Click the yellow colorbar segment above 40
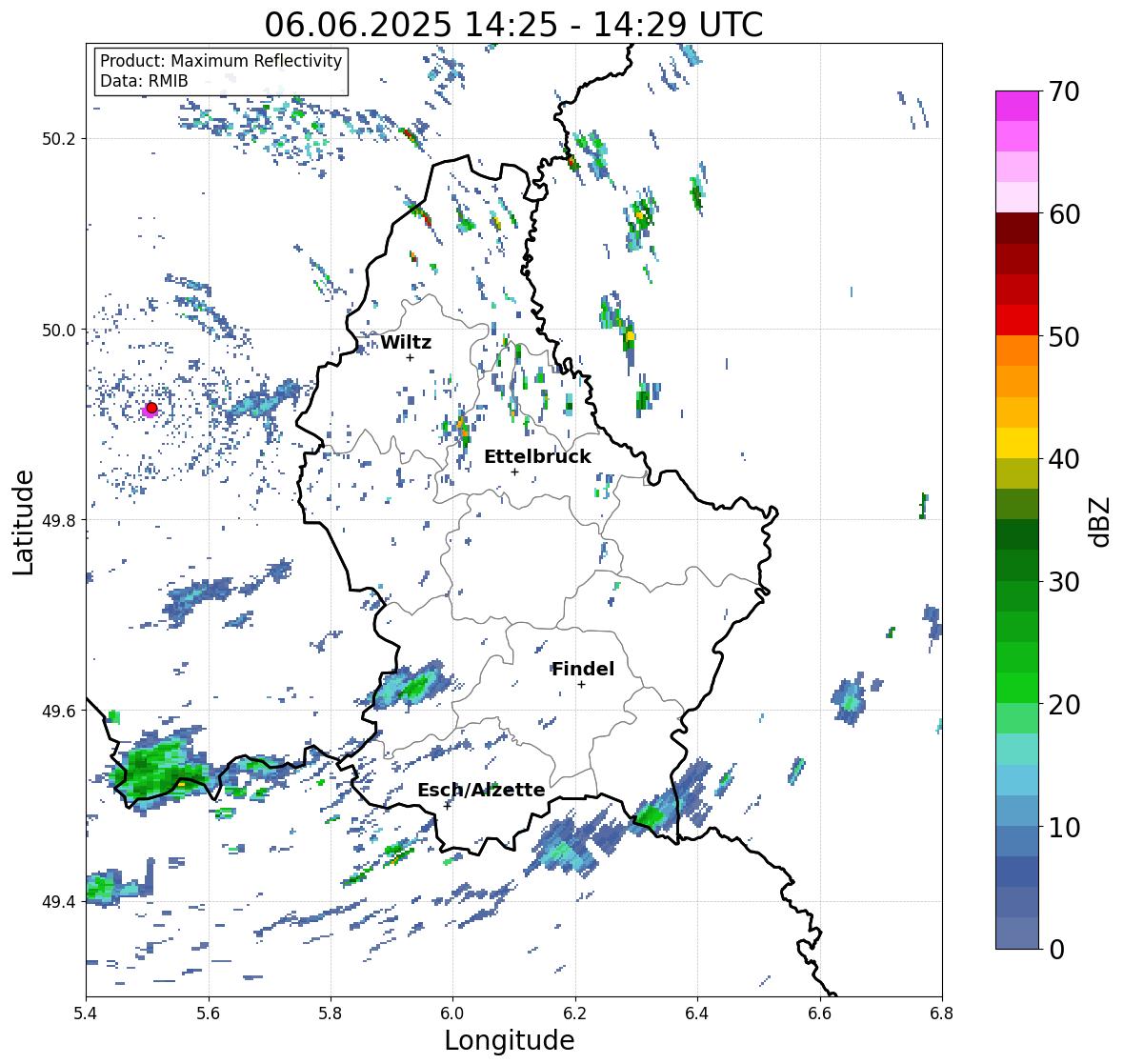 pyautogui.click(x=1017, y=443)
